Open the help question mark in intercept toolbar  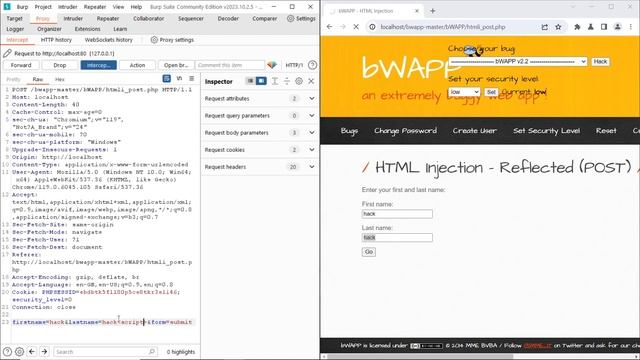(312, 65)
